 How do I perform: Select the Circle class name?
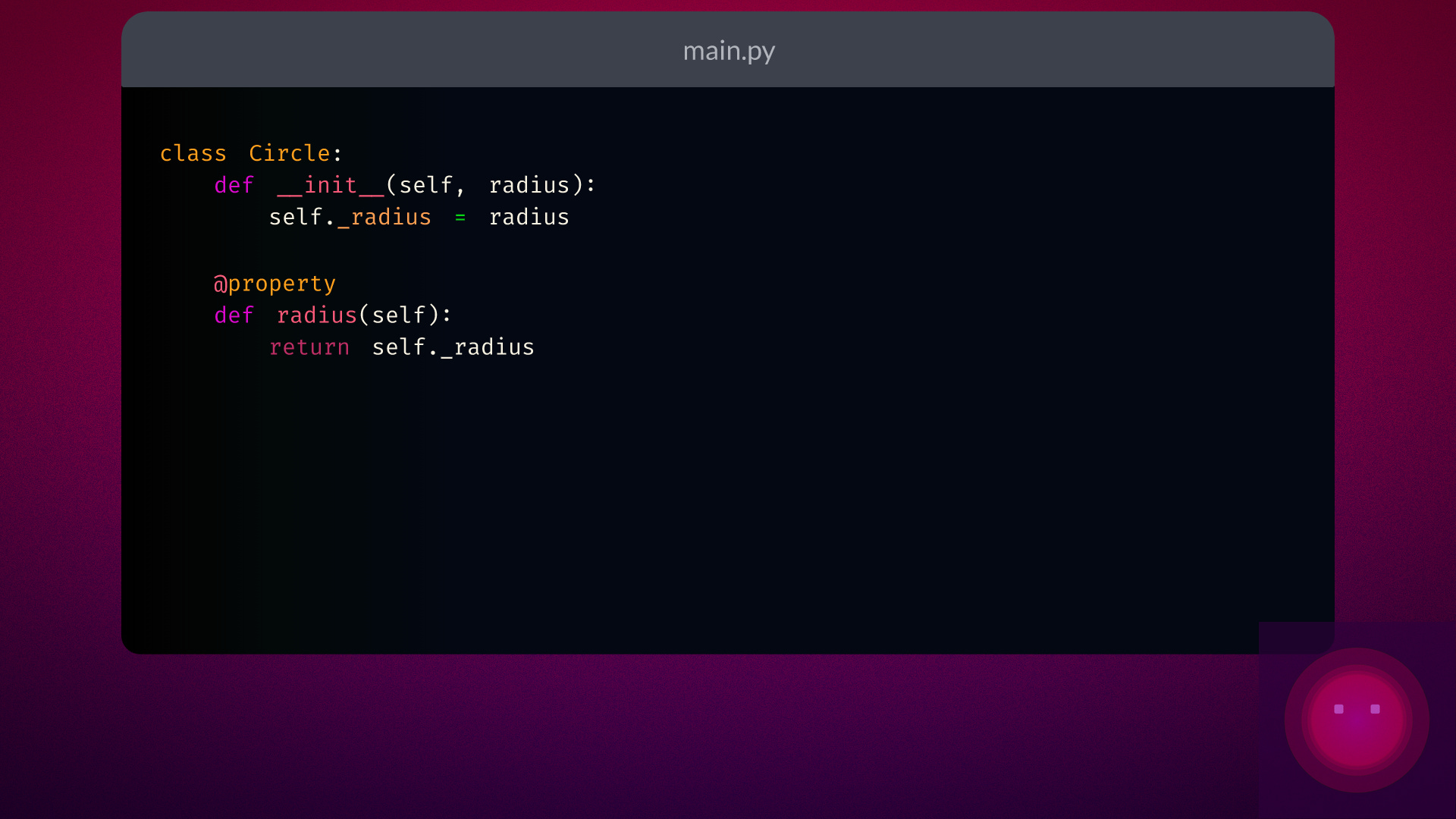(x=290, y=152)
